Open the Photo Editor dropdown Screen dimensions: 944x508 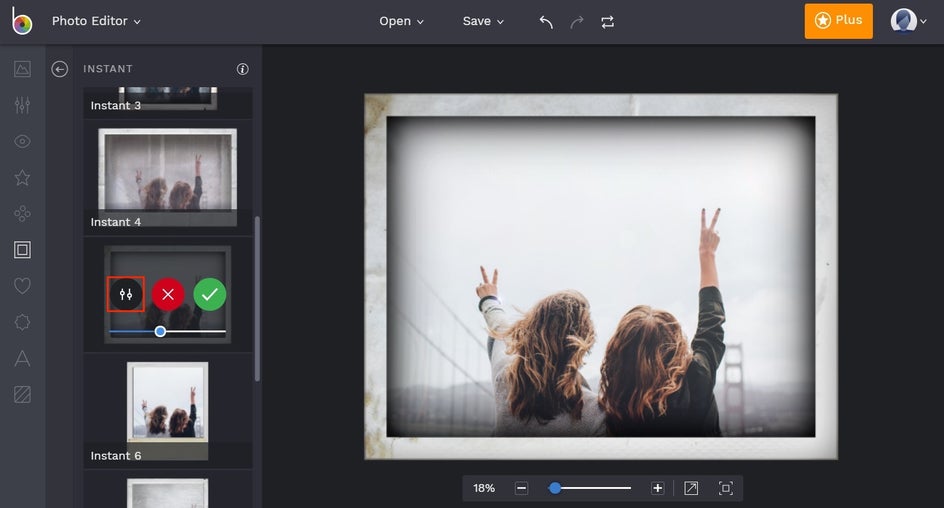tap(96, 21)
